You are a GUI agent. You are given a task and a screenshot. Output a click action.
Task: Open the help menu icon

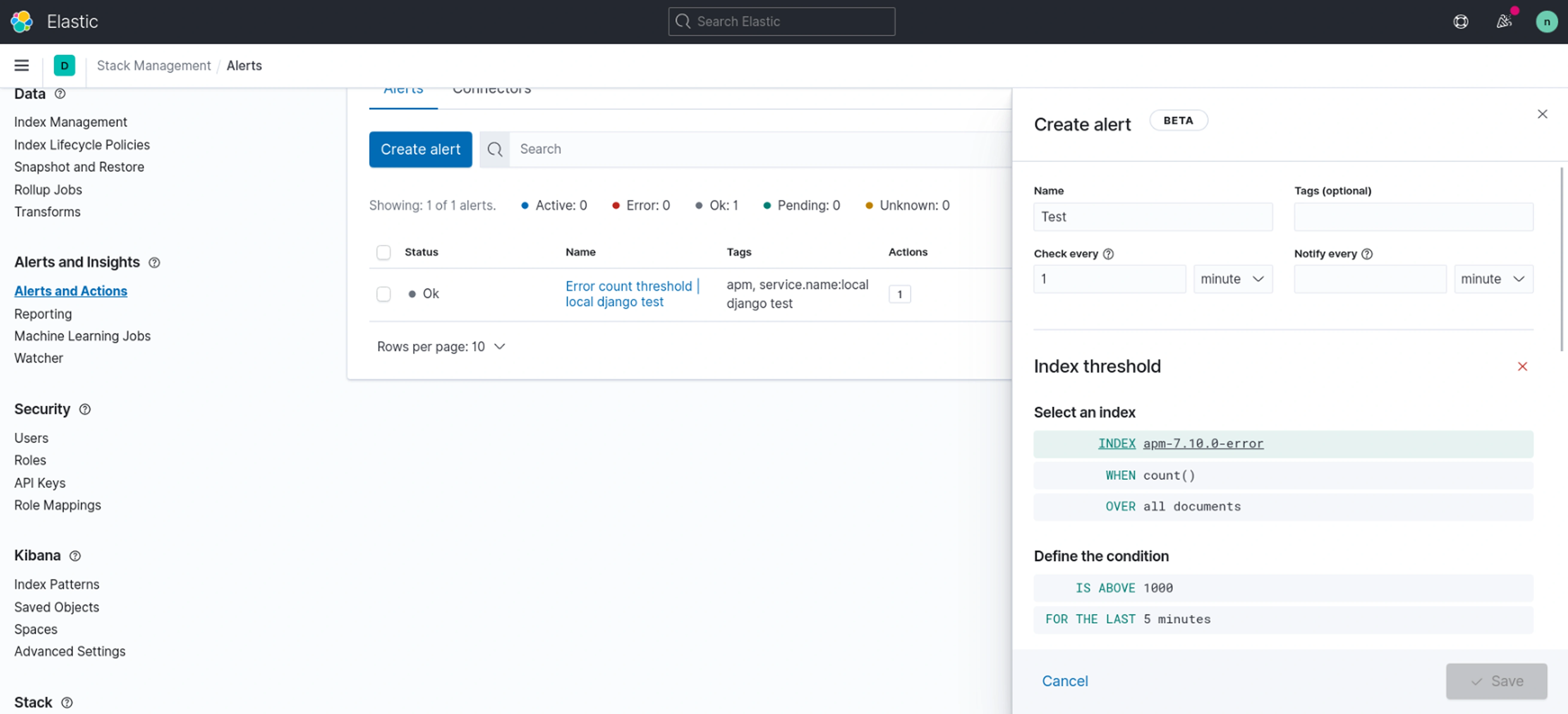(x=1460, y=21)
